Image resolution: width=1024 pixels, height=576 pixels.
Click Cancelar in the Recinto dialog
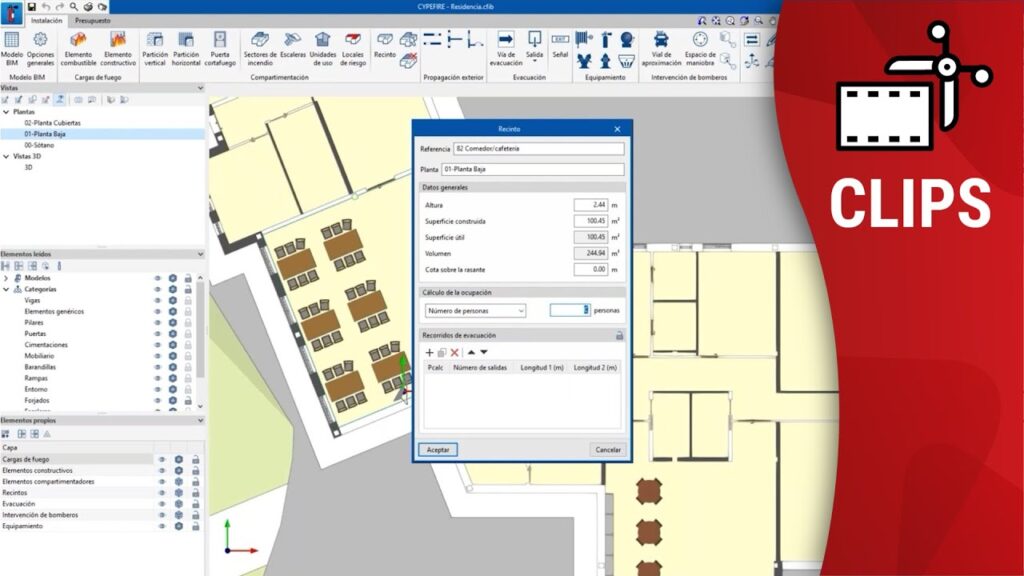(608, 450)
